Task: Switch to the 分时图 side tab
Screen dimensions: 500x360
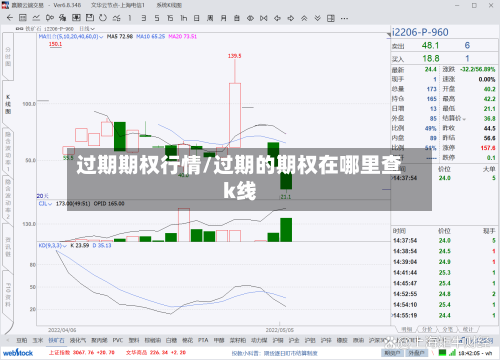Action: click(x=8, y=56)
